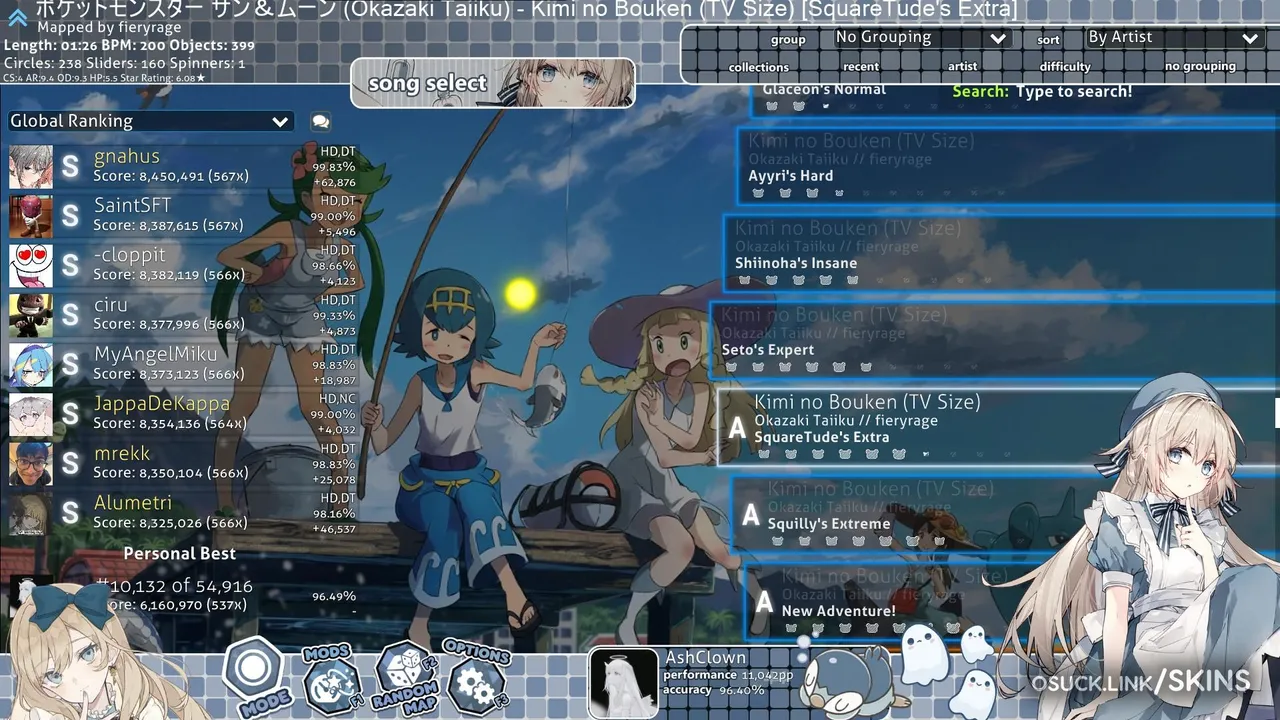The image size is (1280, 720).
Task: Open the Mods selection icon
Action: click(331, 679)
